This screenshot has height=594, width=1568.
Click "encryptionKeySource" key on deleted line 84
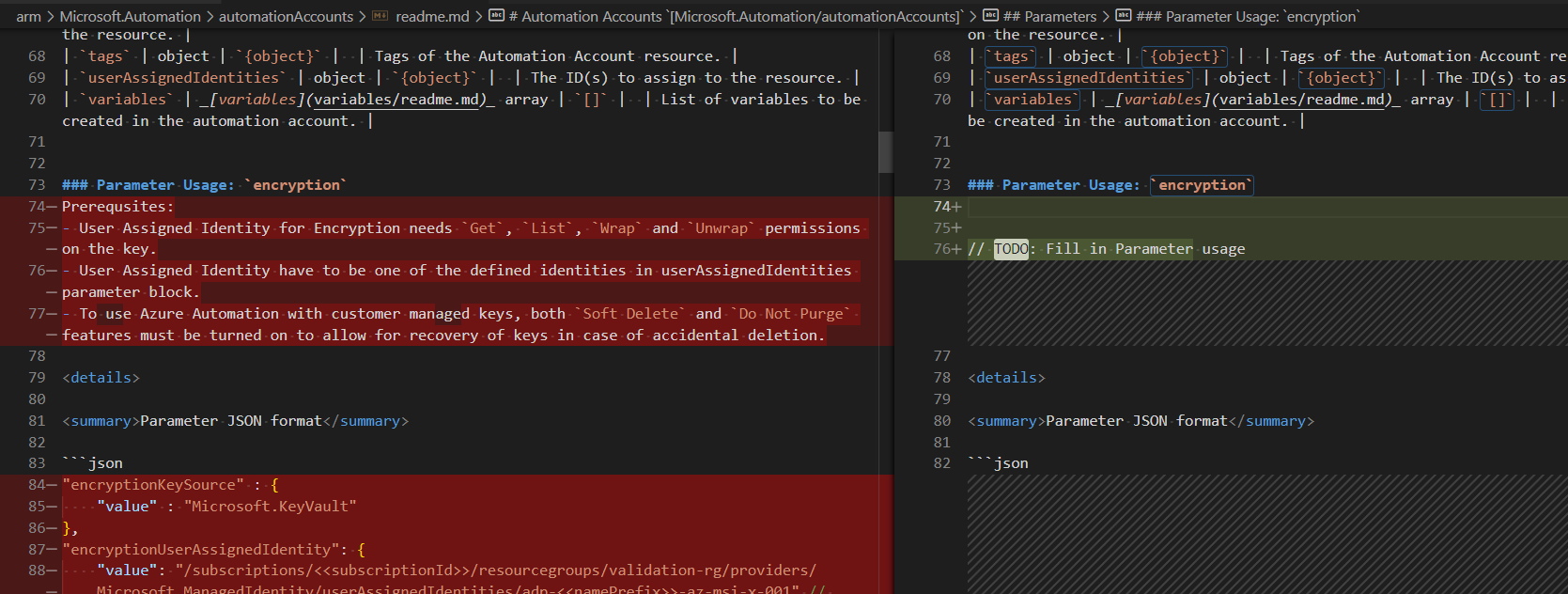[x=153, y=485]
